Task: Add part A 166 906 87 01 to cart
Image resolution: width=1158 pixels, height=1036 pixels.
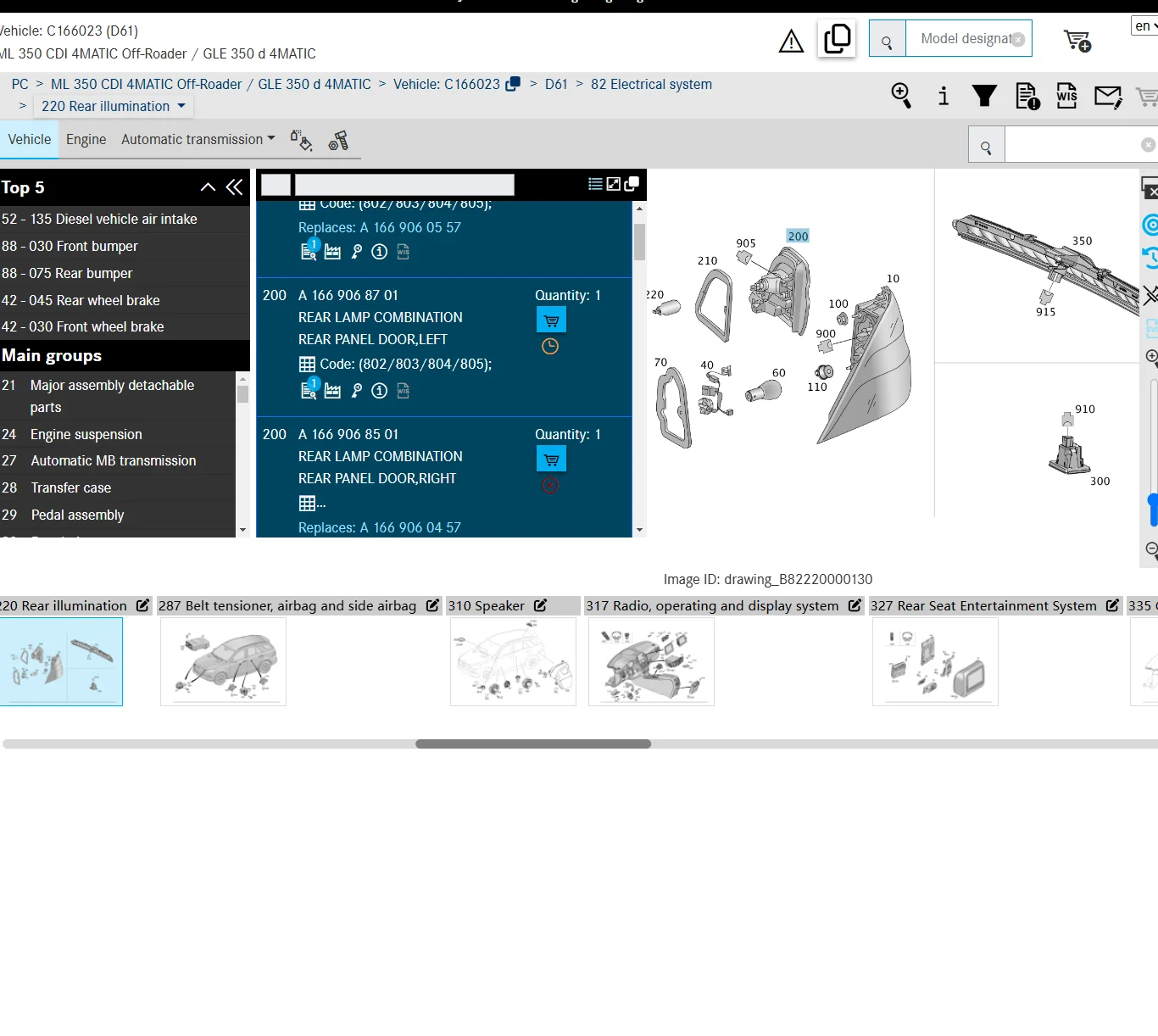Action: 551,320
